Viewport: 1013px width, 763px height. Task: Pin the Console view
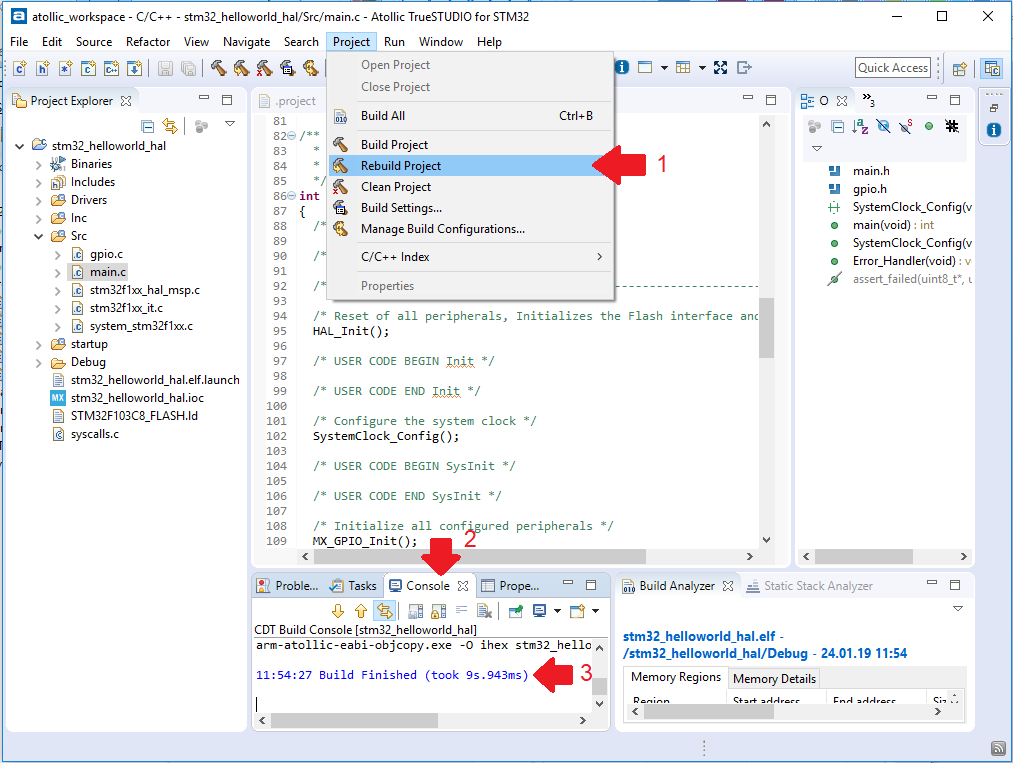pos(514,611)
